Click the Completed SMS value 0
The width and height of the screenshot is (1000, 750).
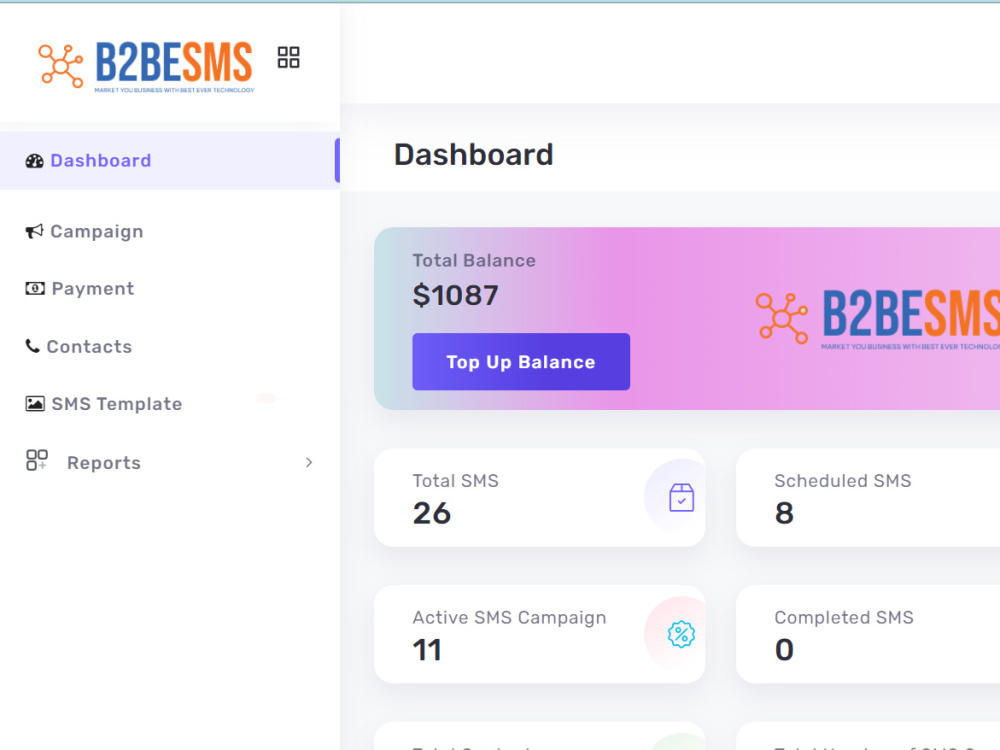pyautogui.click(x=784, y=650)
